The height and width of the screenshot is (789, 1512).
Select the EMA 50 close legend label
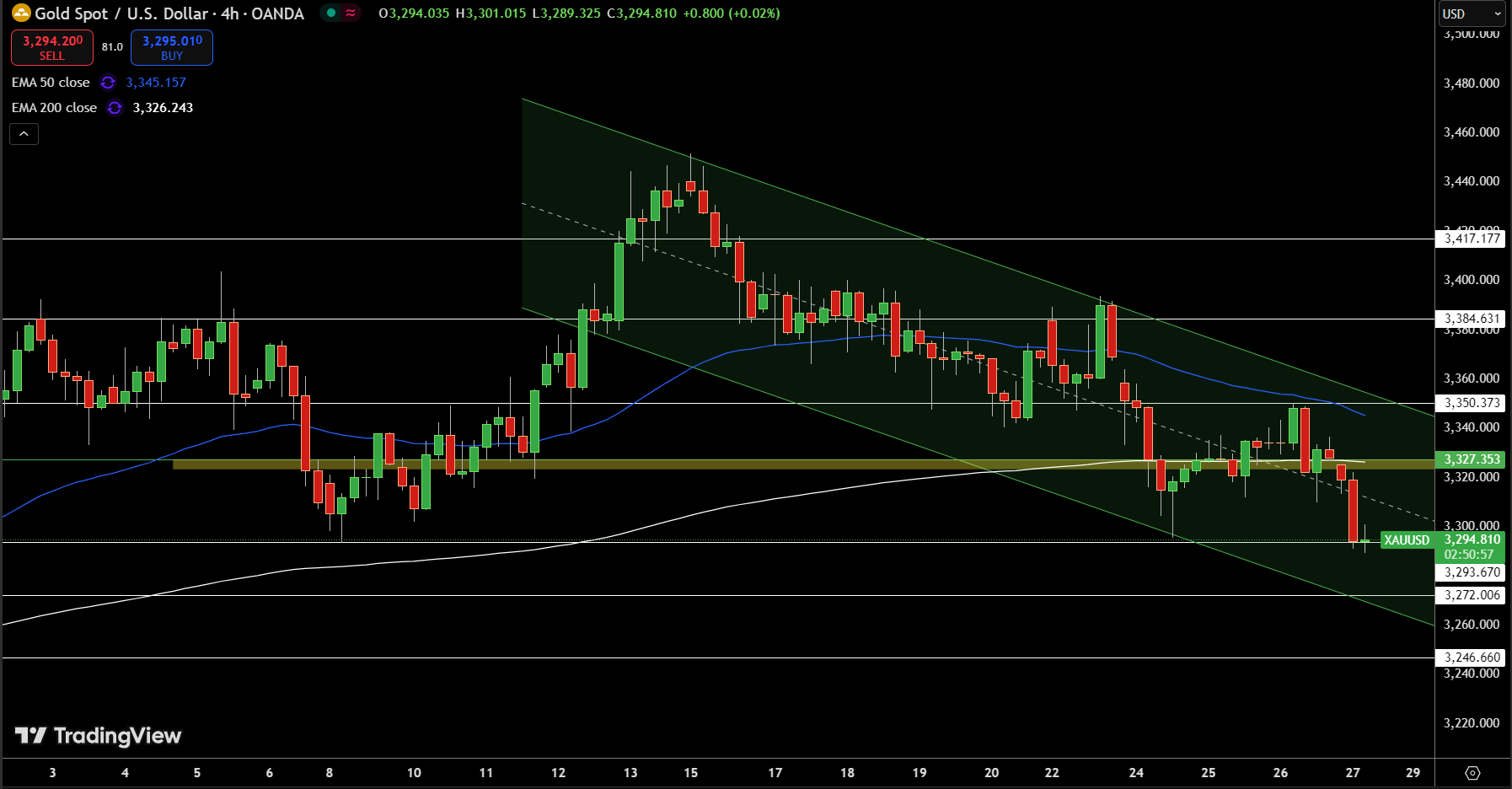click(x=51, y=83)
